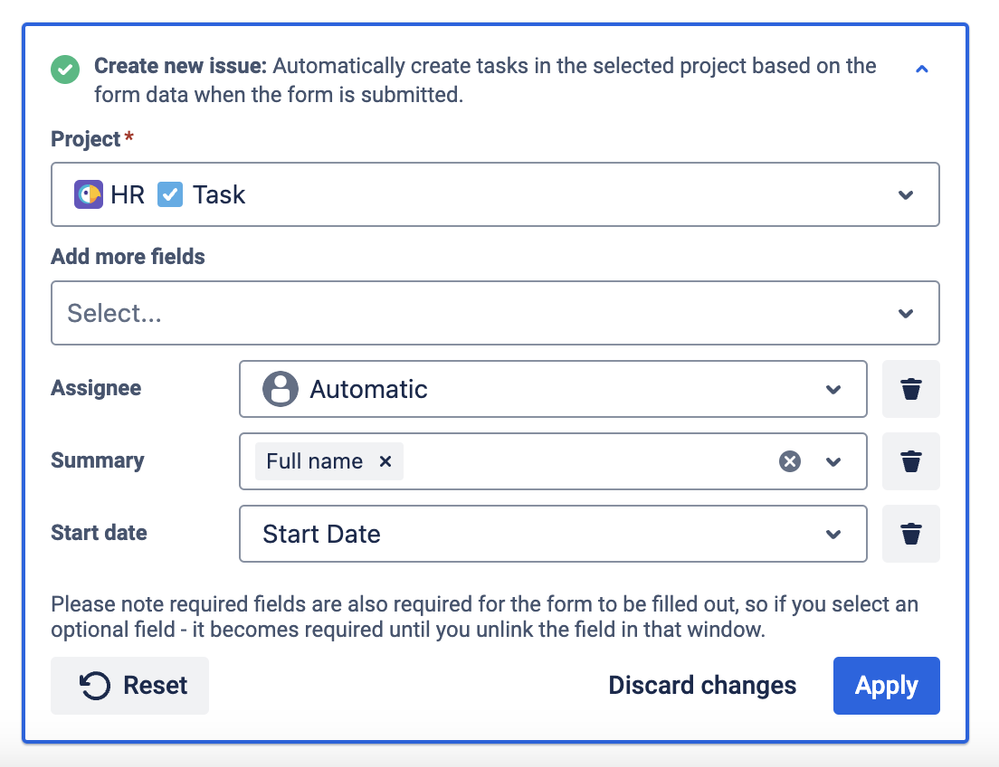Delete the Summary field row

click(x=910, y=461)
